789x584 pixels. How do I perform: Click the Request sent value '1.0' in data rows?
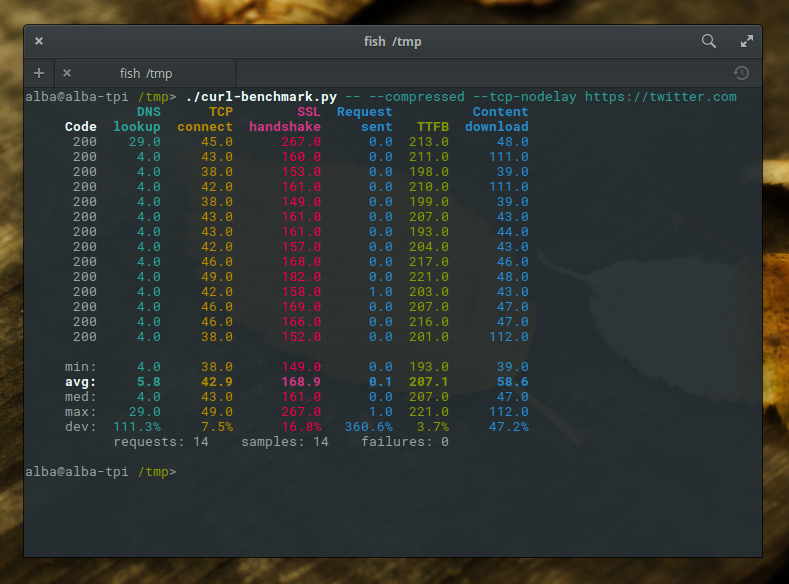380,292
